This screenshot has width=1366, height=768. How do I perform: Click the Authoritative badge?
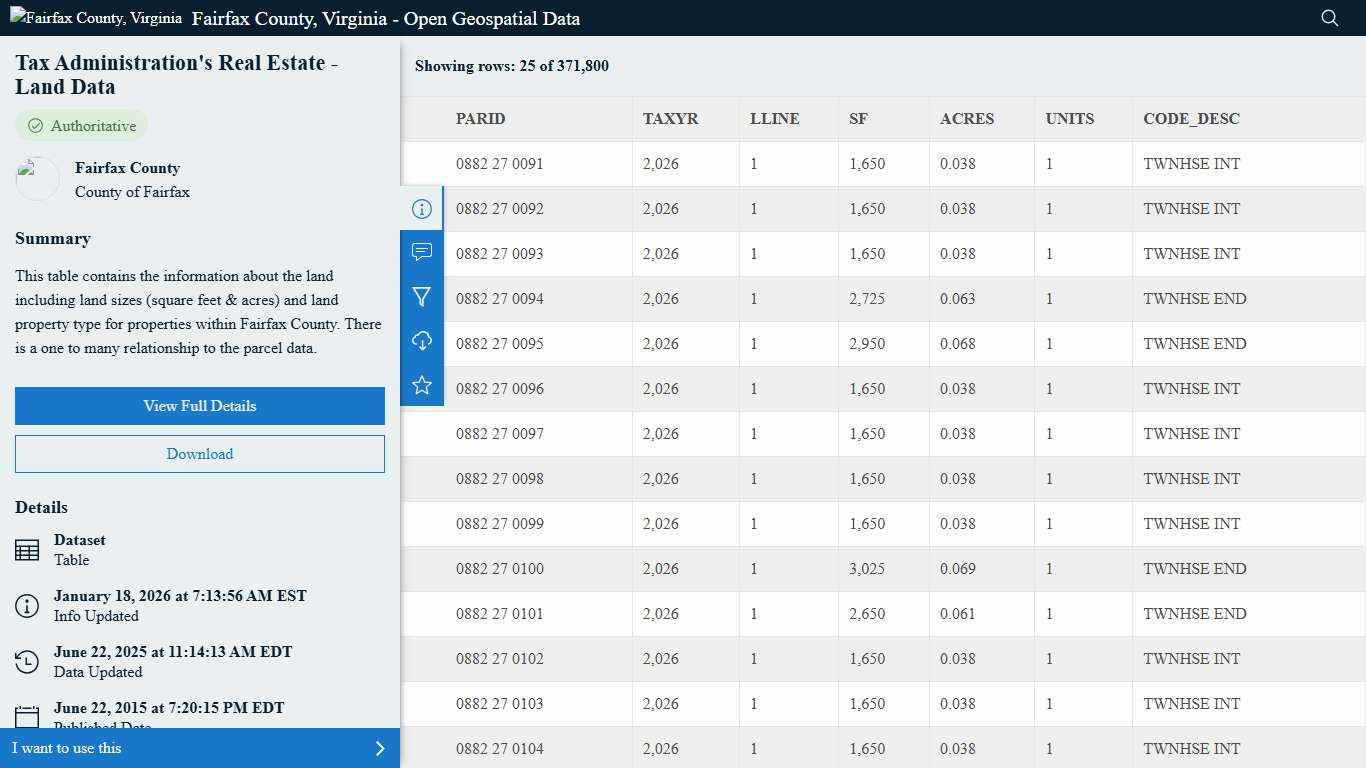(x=81, y=126)
